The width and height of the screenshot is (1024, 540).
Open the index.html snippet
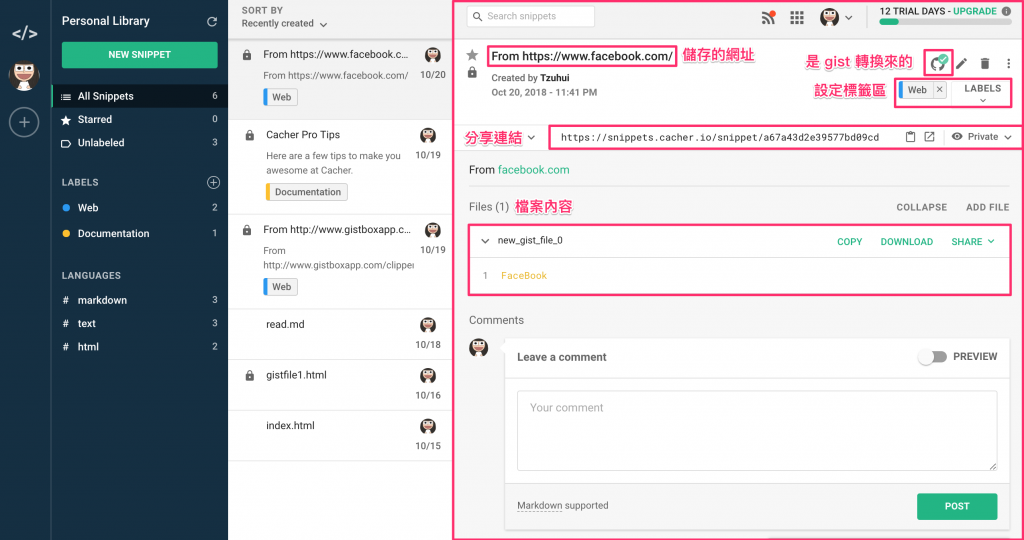[340, 436]
